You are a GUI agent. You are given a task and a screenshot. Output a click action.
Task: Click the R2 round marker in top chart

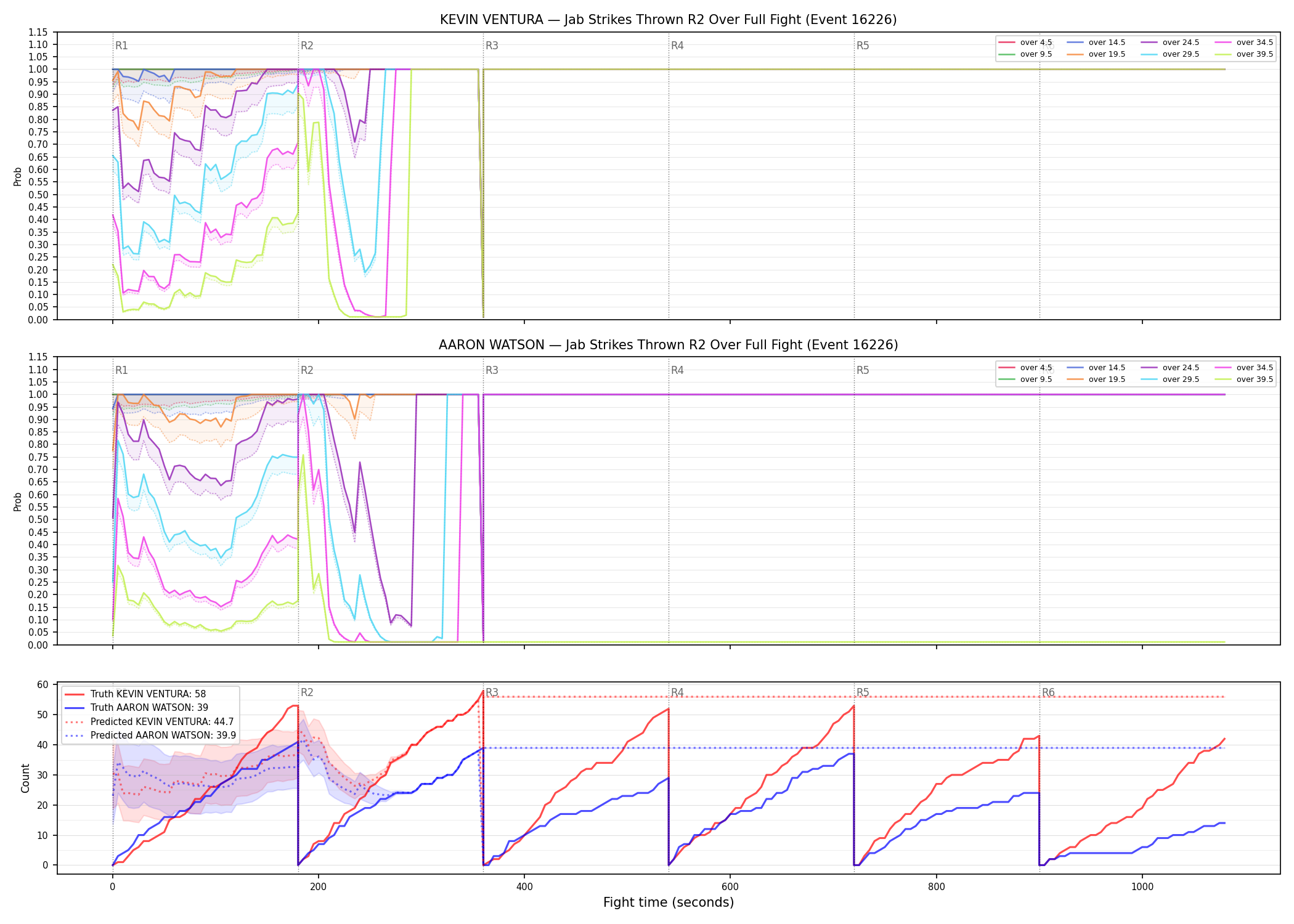click(307, 46)
